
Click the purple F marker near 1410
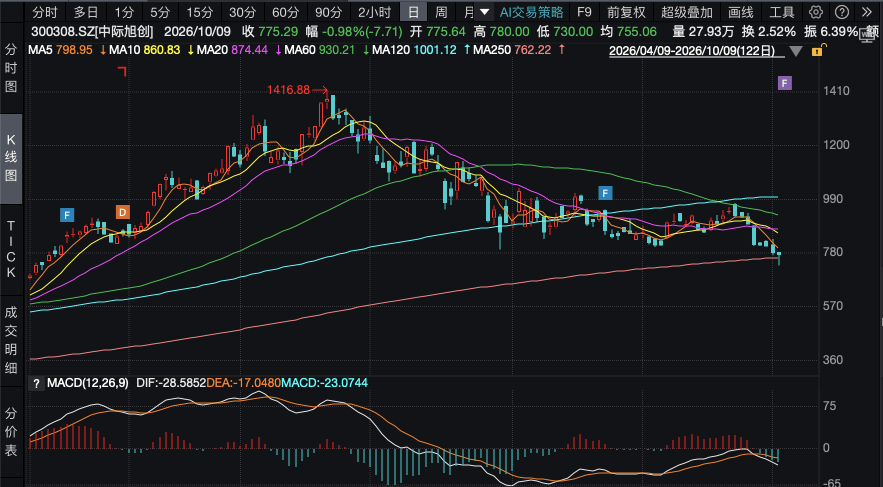click(784, 84)
